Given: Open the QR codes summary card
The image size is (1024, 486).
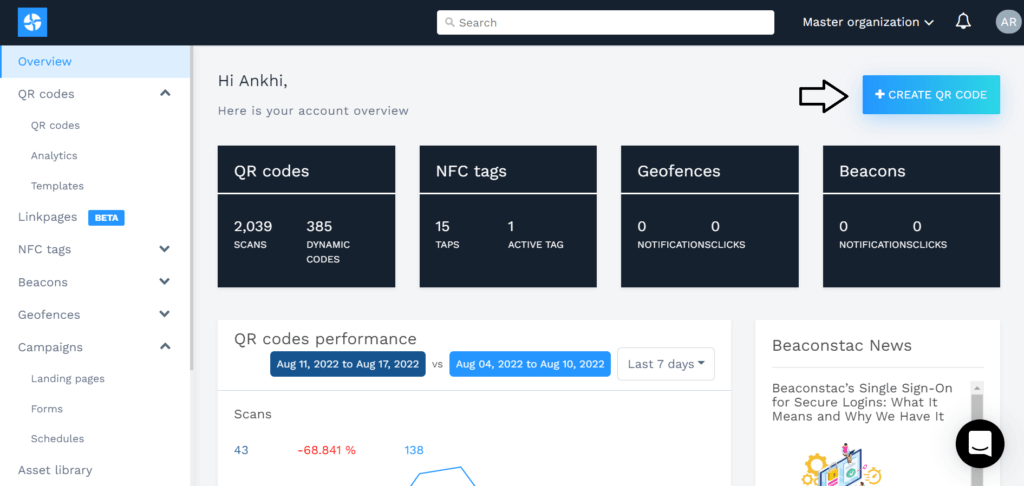Looking at the screenshot, I should [x=306, y=216].
